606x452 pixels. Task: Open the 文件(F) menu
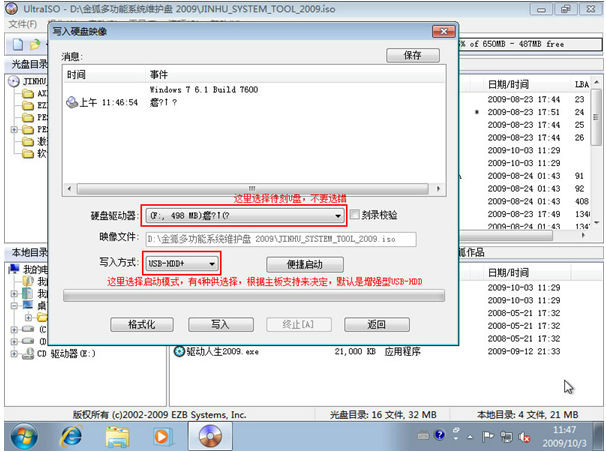(22, 24)
